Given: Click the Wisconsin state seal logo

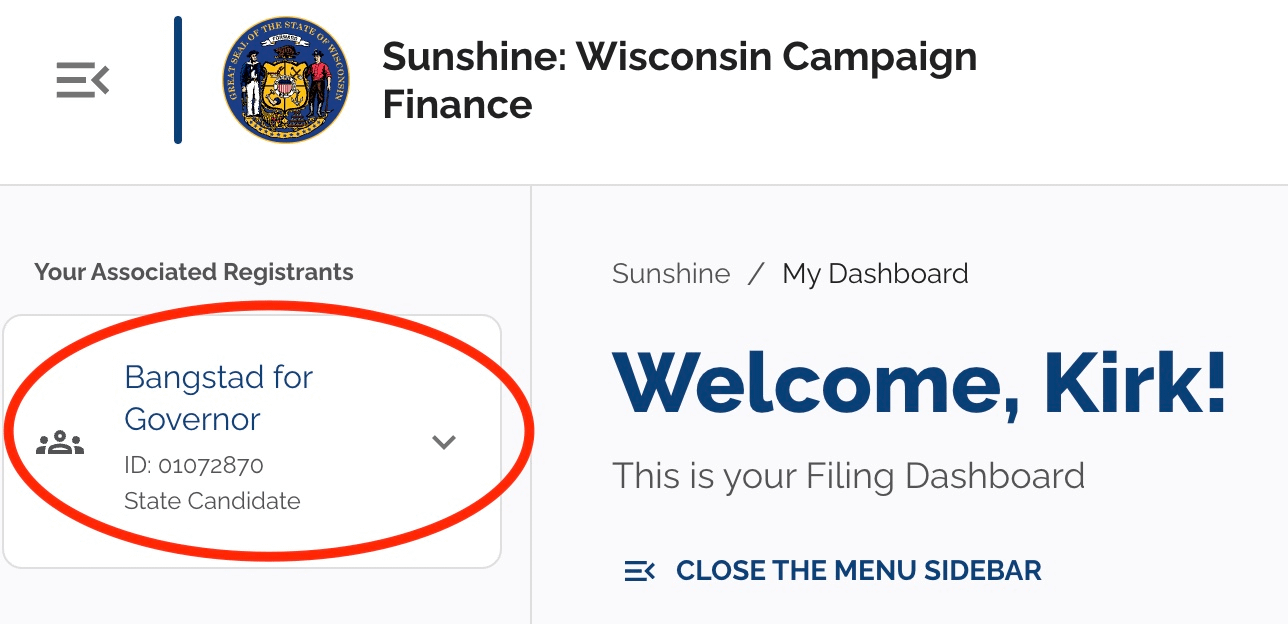Looking at the screenshot, I should pos(287,80).
